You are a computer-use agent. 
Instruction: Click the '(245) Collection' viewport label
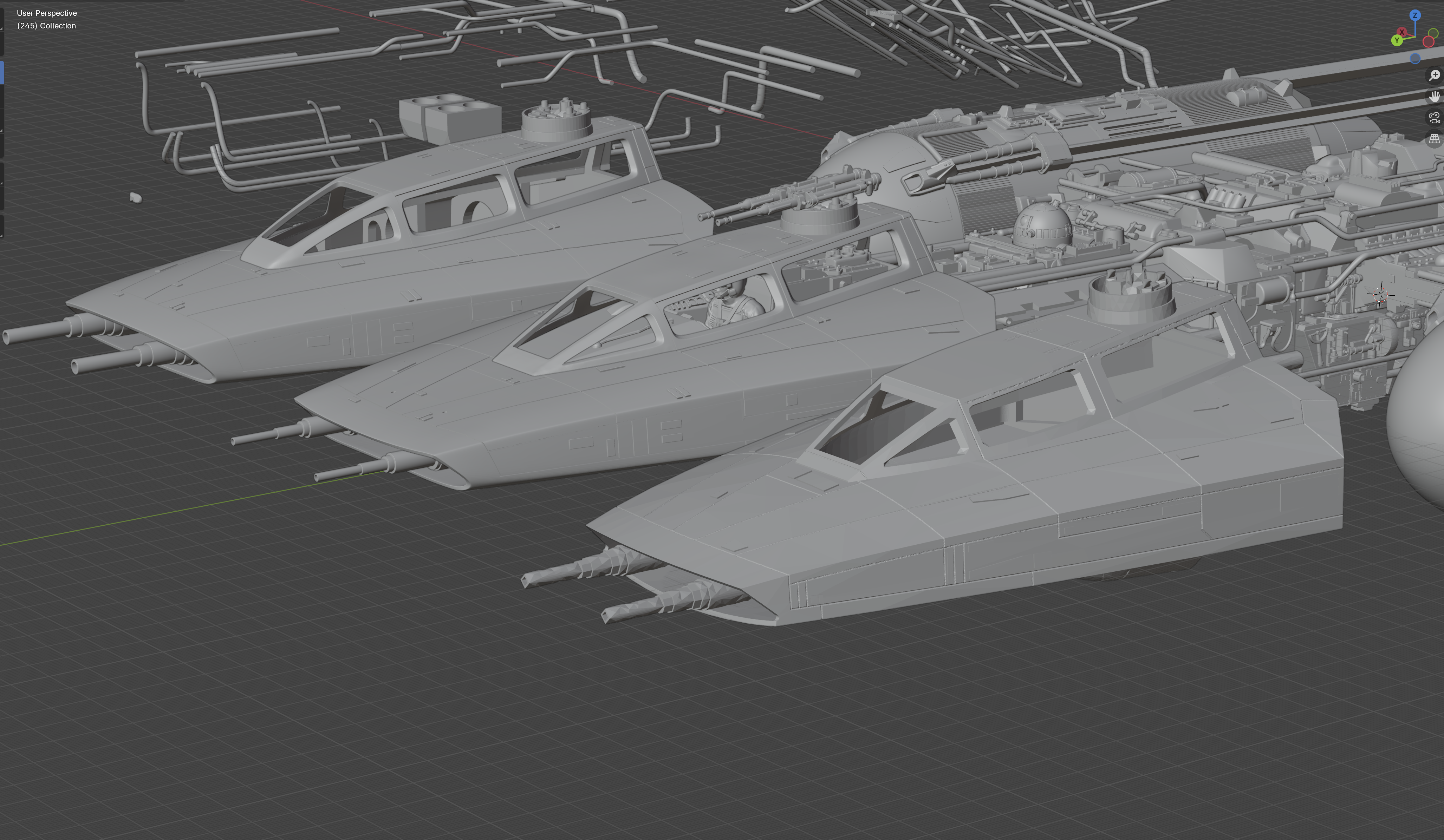point(46,26)
